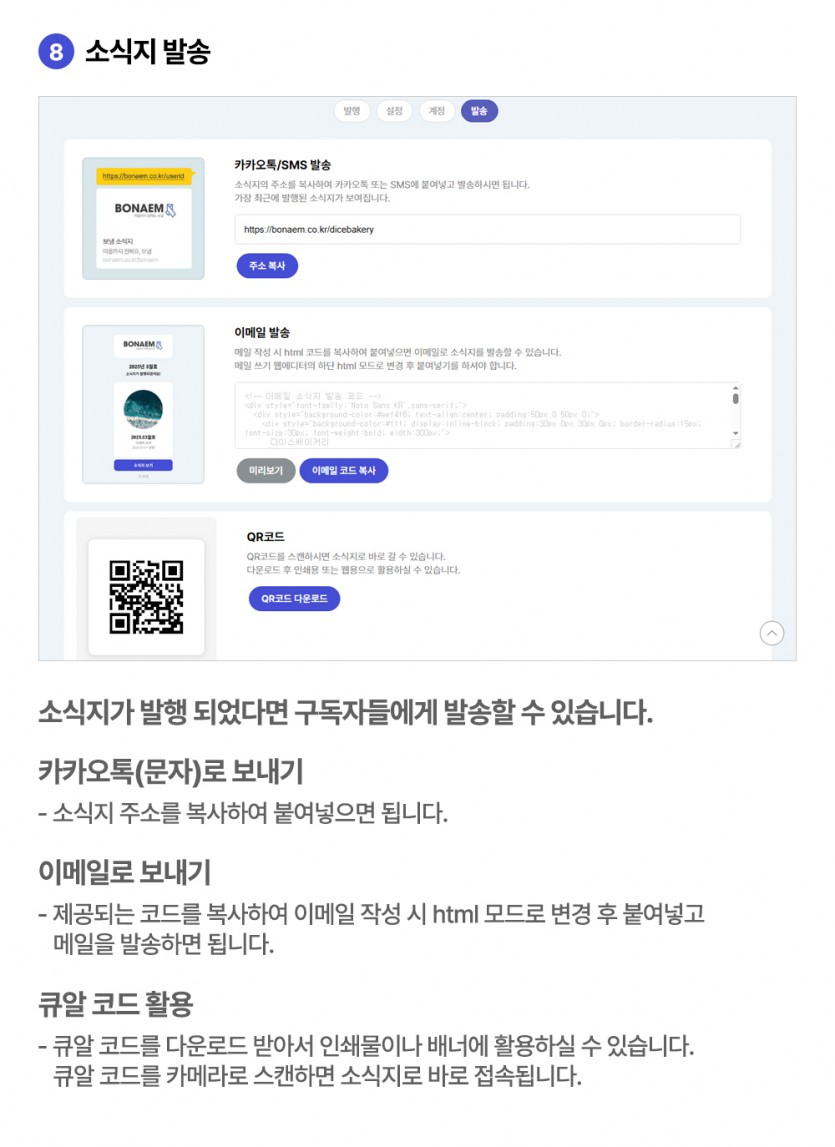Click the scroll-to-top arrow circle icon
This screenshot has height=1147, width=835.
click(772, 633)
